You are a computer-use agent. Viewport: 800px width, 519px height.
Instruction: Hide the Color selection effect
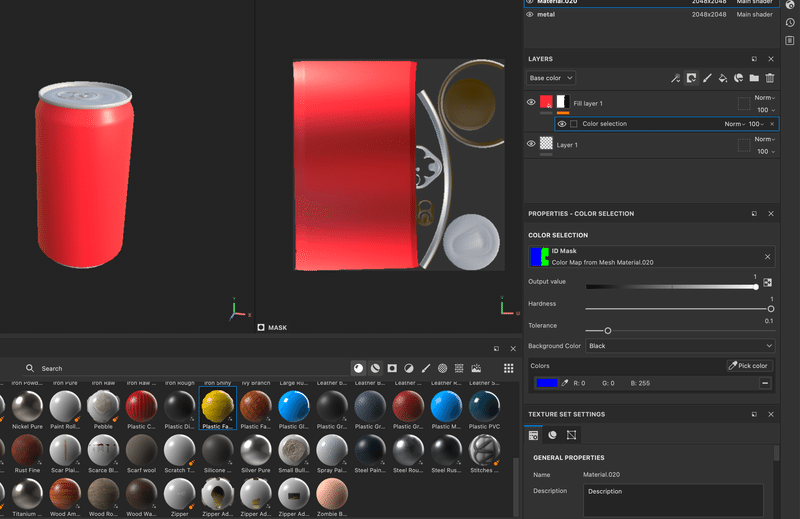(562, 124)
